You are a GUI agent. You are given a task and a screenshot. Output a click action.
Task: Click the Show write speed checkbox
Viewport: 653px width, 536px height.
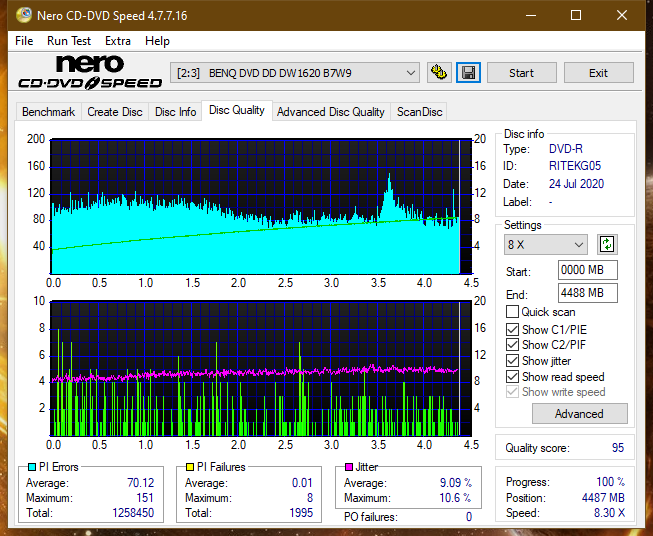coord(512,392)
